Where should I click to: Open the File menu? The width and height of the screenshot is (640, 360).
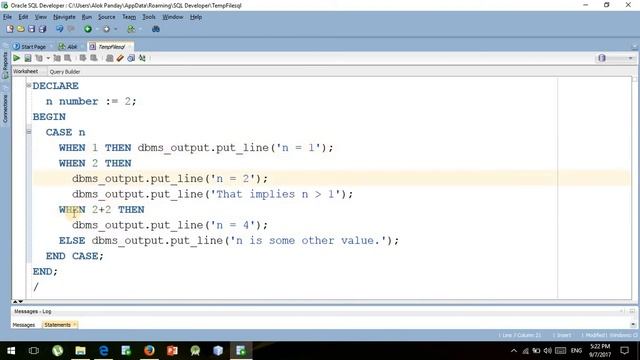pyautogui.click(x=7, y=17)
